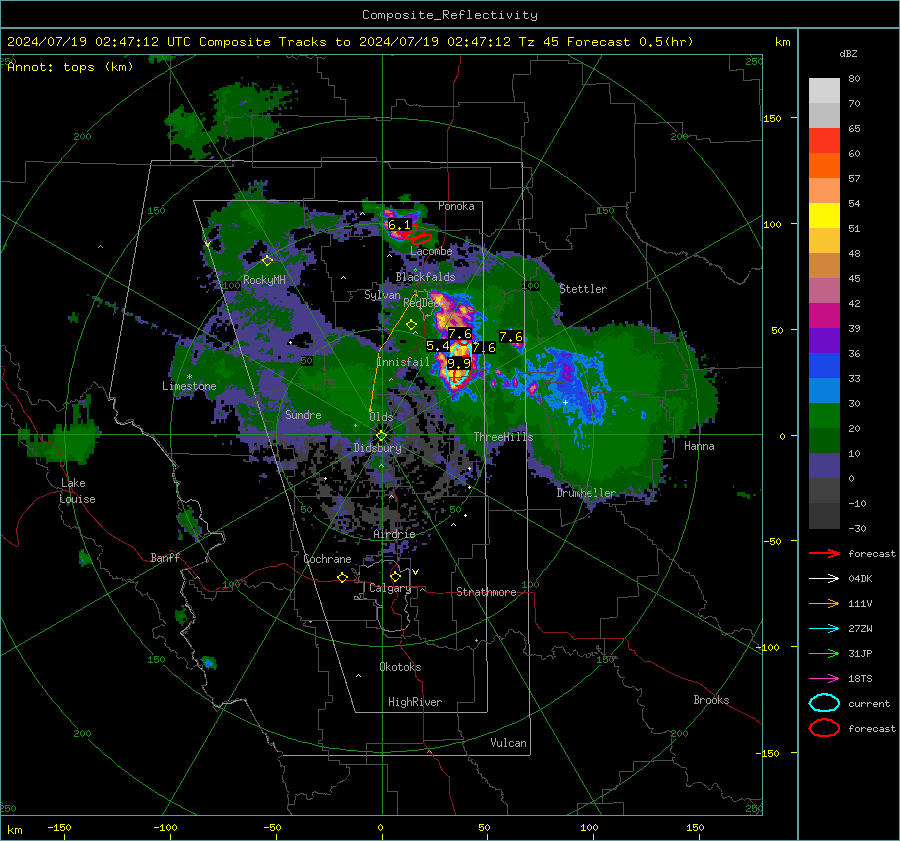Click the blue 36-33 dBZ color swatch

824,366
